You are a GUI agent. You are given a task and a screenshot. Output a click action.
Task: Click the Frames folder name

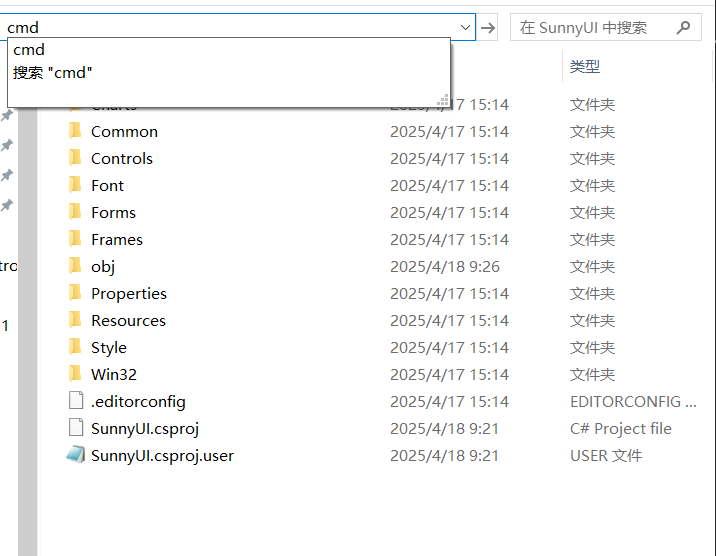tap(117, 239)
